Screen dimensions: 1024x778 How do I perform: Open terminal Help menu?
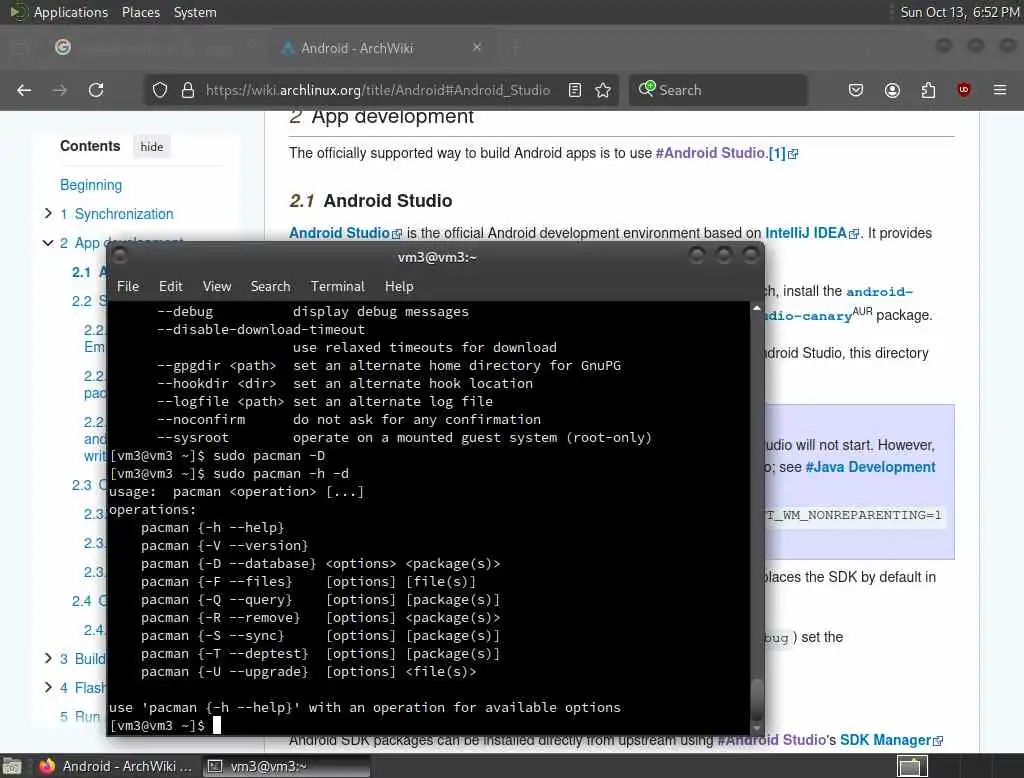(x=399, y=286)
